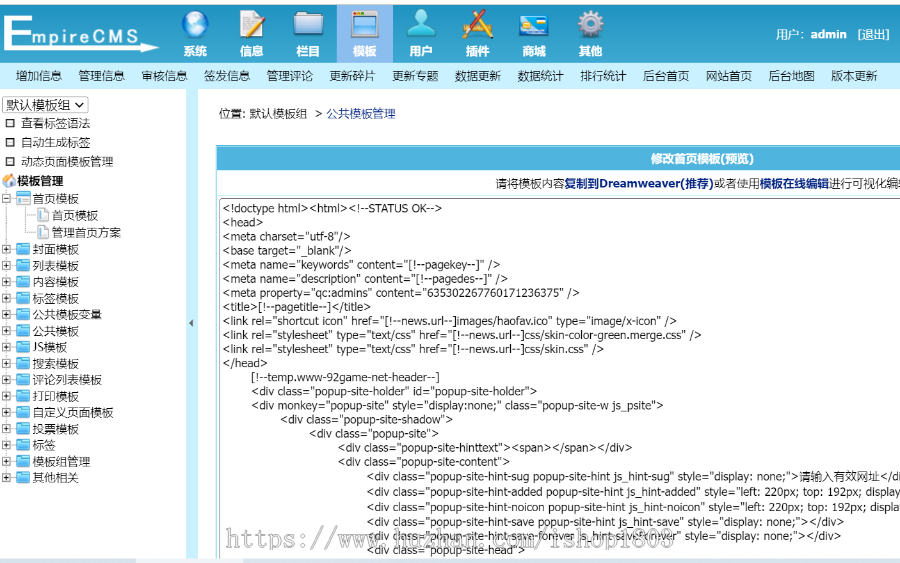Open 排行统计 in the submenu

(603, 76)
